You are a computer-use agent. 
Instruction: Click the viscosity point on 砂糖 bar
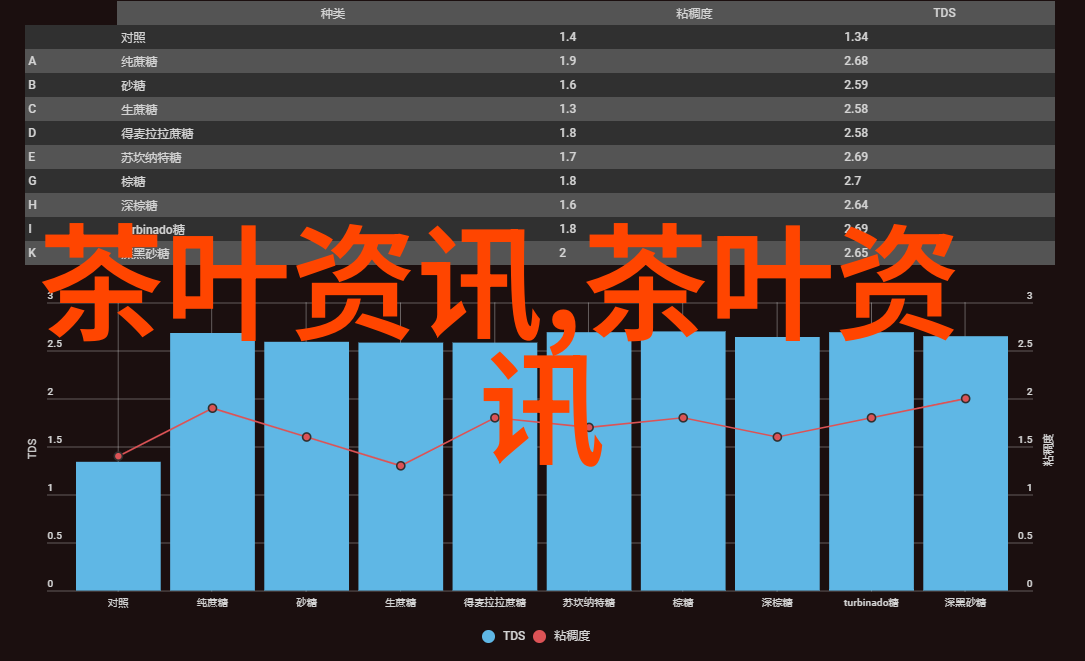pos(307,437)
